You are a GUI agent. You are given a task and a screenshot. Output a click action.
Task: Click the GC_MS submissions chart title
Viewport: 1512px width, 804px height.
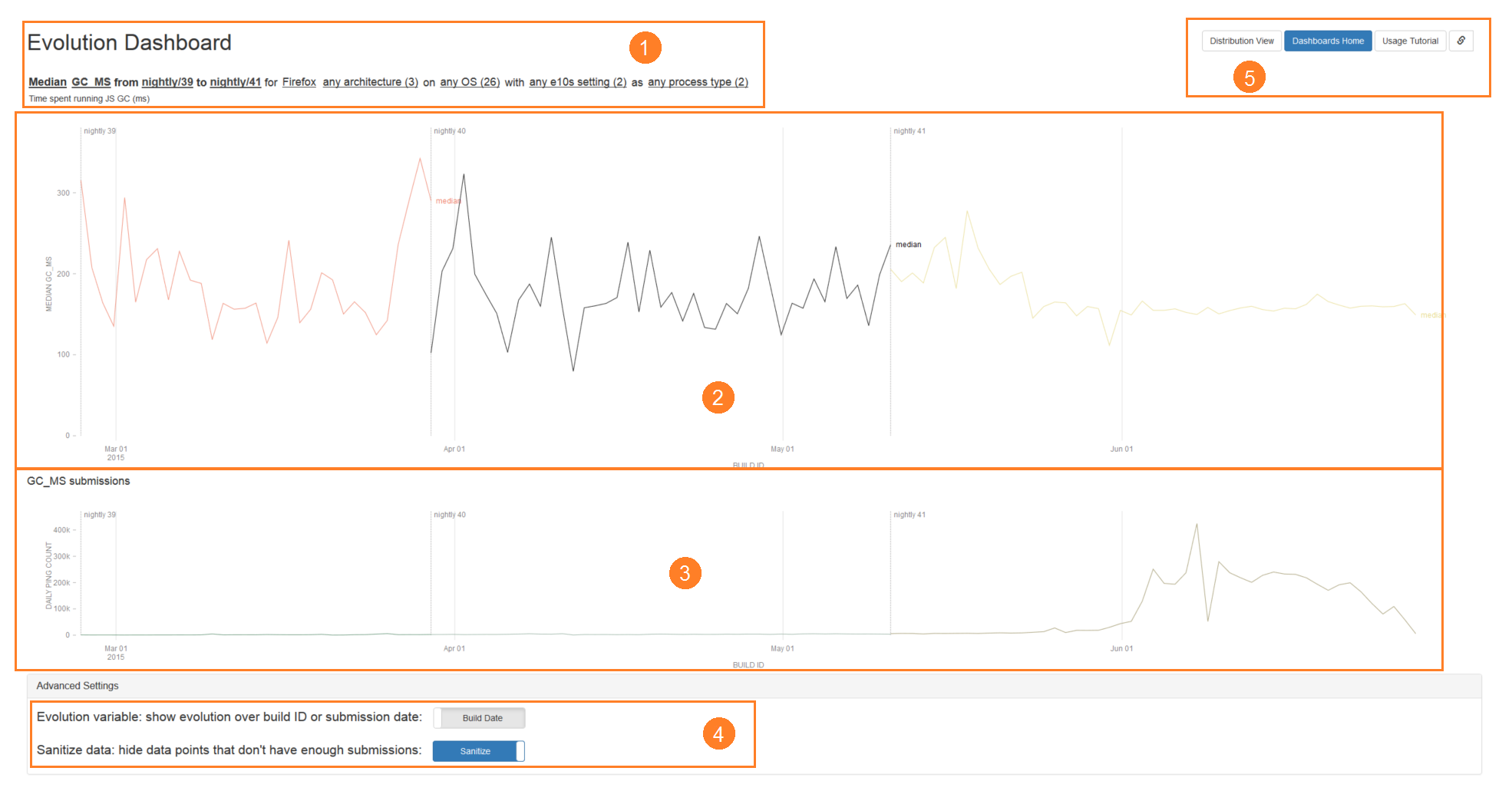click(78, 481)
